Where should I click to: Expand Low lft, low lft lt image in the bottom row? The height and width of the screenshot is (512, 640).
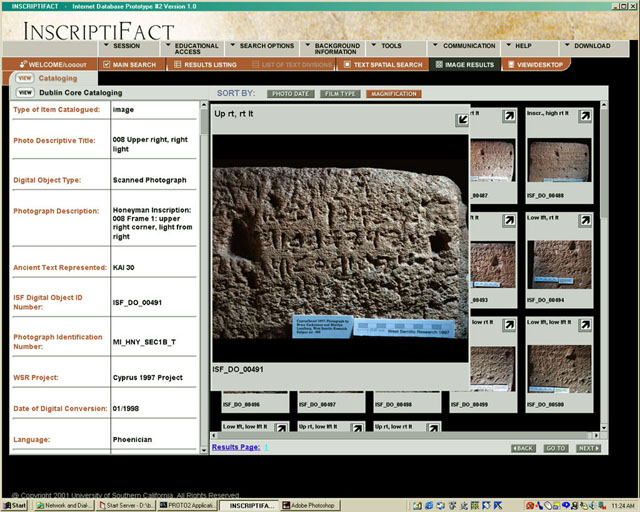(282, 427)
